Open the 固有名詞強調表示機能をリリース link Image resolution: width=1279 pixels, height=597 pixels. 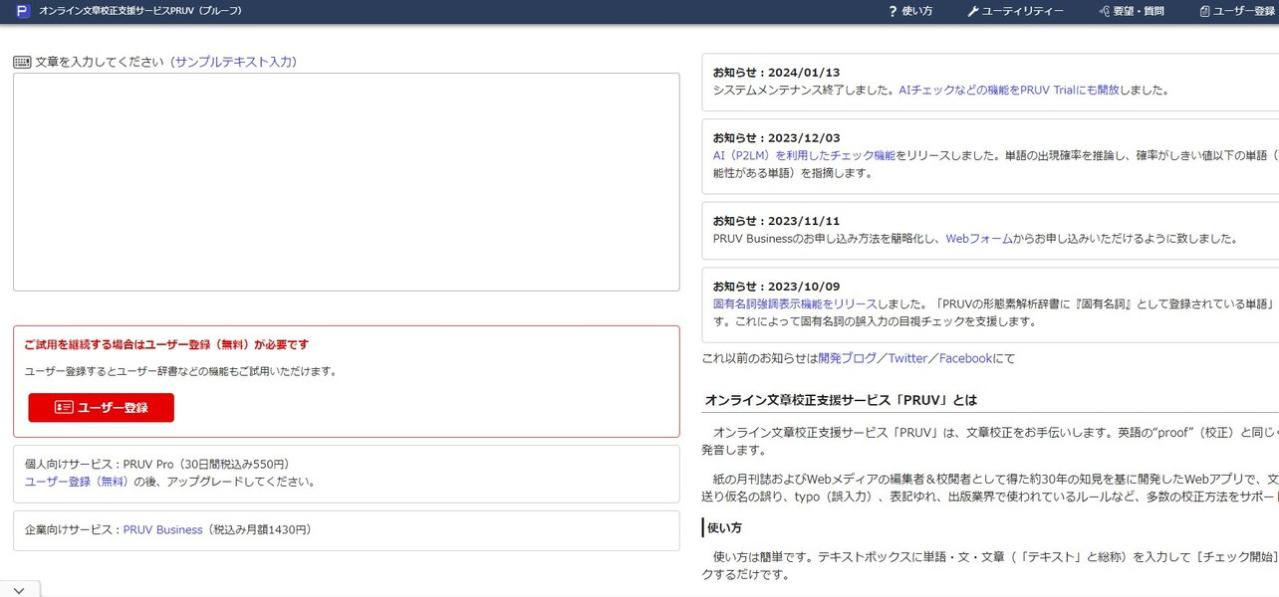(x=795, y=304)
